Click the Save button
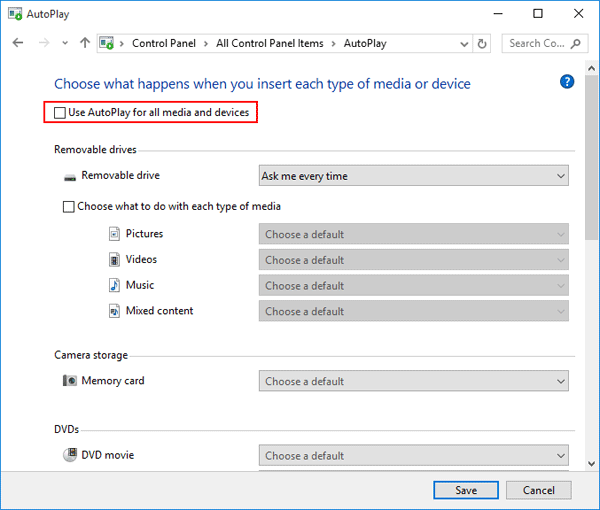The width and height of the screenshot is (600, 510). point(466,490)
